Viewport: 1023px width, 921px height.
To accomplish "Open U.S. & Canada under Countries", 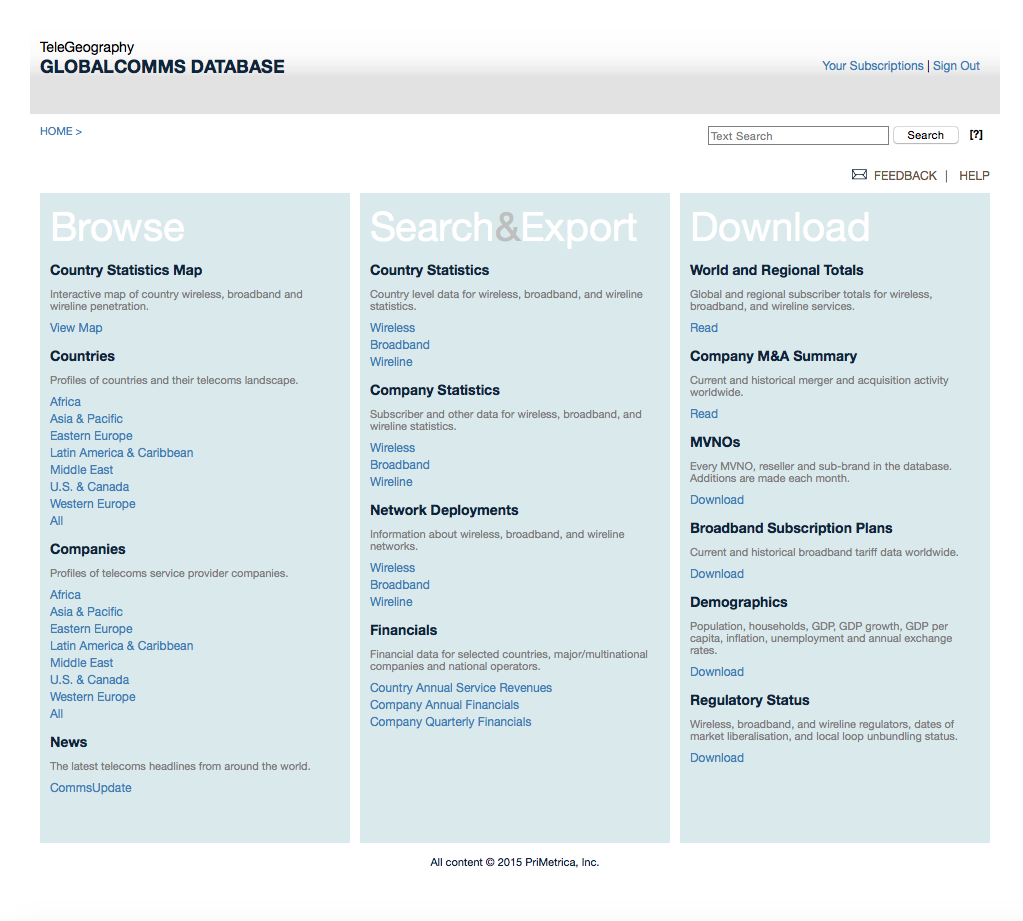I will tap(89, 487).
